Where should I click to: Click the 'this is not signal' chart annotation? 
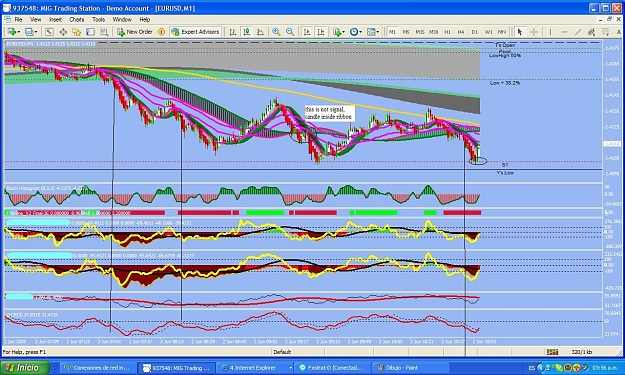329,113
